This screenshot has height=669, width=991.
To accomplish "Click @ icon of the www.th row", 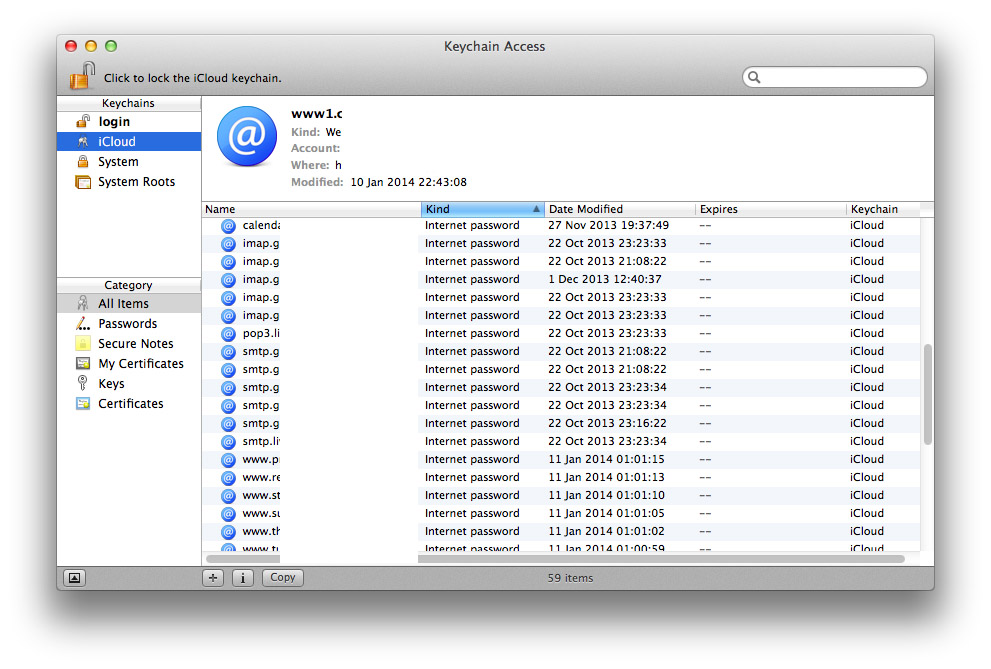I will (228, 531).
